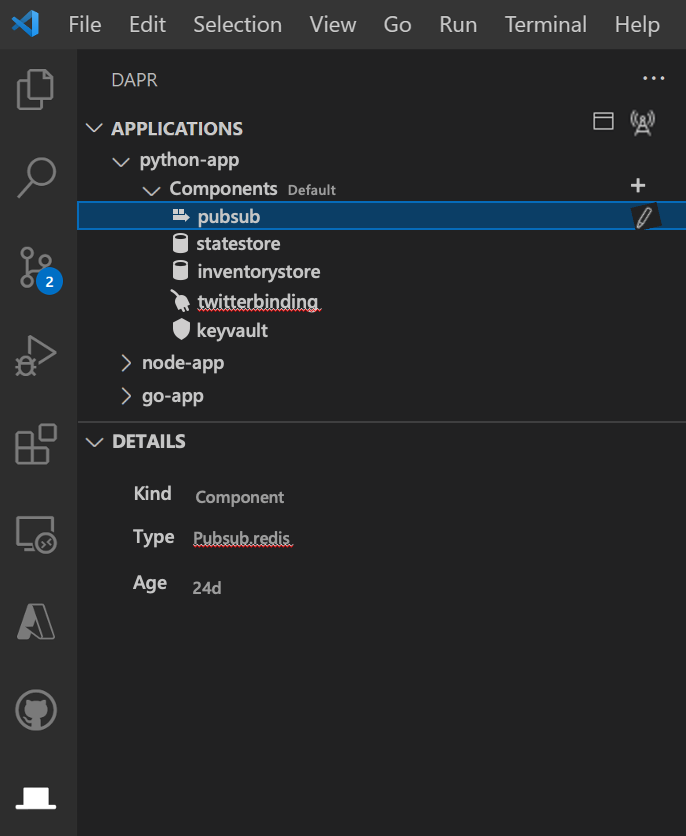Open the Explorer view in activity bar
The image size is (686, 836).
coord(35,89)
